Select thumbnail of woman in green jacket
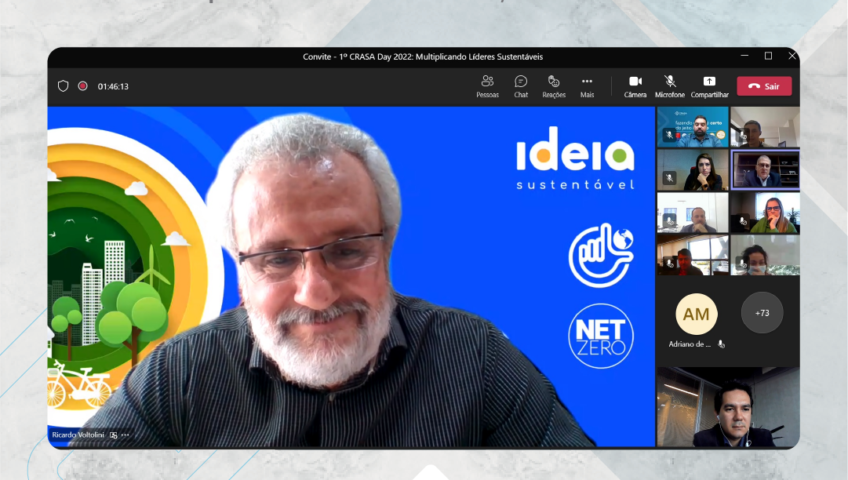This screenshot has height=480, width=848. coord(765,212)
